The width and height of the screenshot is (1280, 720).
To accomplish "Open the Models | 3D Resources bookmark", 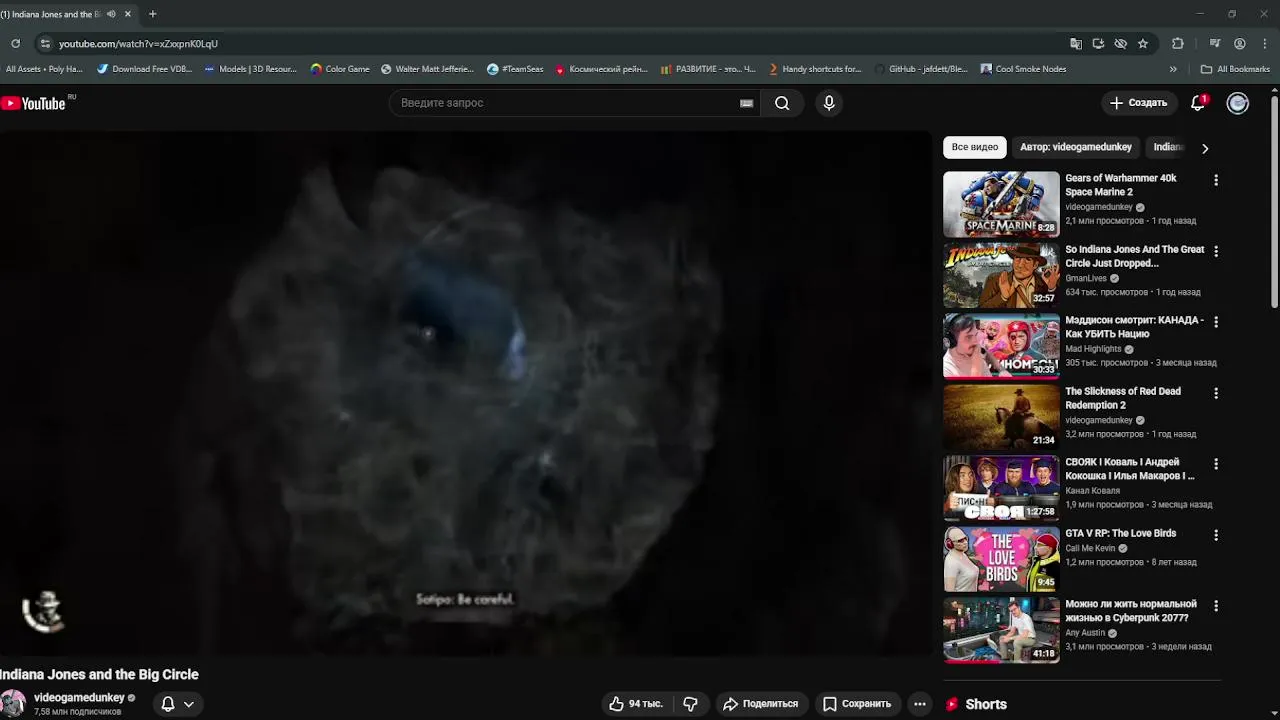I will tap(250, 69).
